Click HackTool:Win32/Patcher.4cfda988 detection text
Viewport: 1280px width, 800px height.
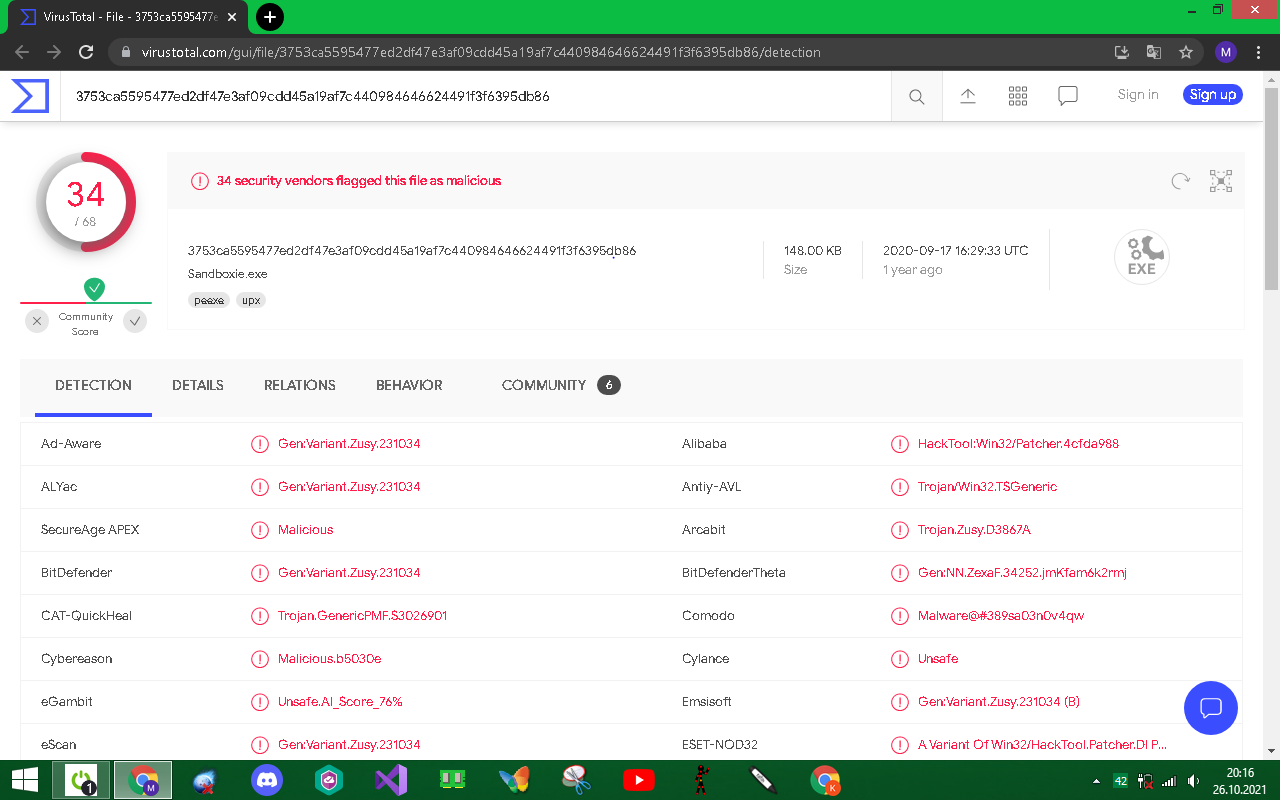(x=1018, y=444)
